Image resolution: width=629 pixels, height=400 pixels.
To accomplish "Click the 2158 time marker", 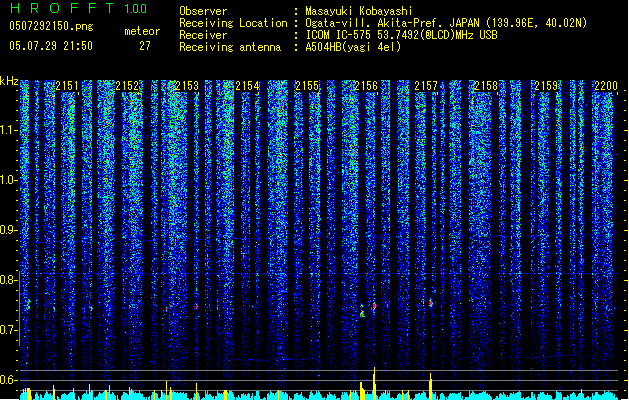I will tap(486, 86).
